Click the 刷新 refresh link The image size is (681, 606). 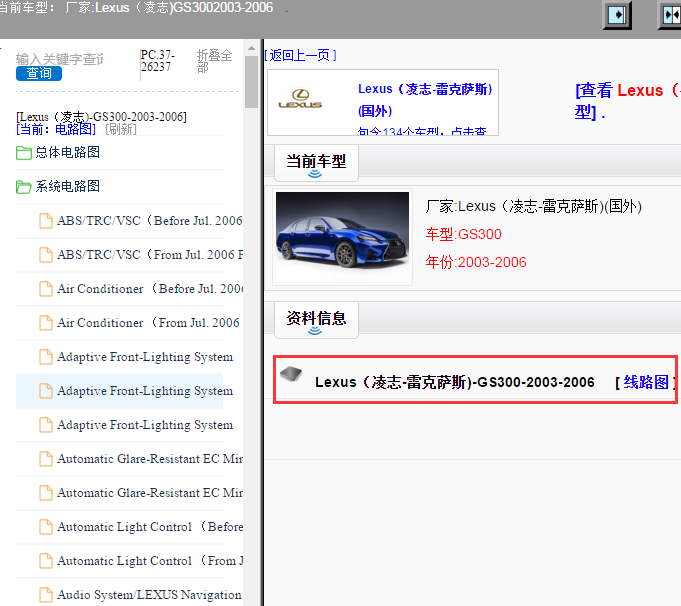coord(121,129)
